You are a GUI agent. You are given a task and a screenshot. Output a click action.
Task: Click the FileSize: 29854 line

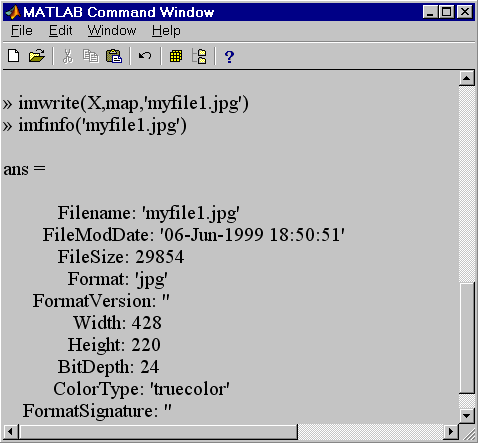coord(121,257)
